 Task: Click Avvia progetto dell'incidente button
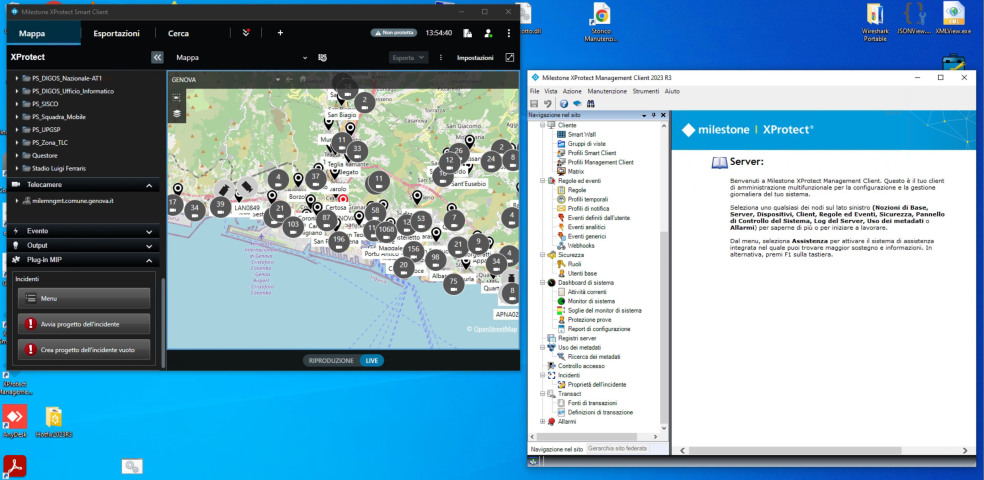[83, 324]
